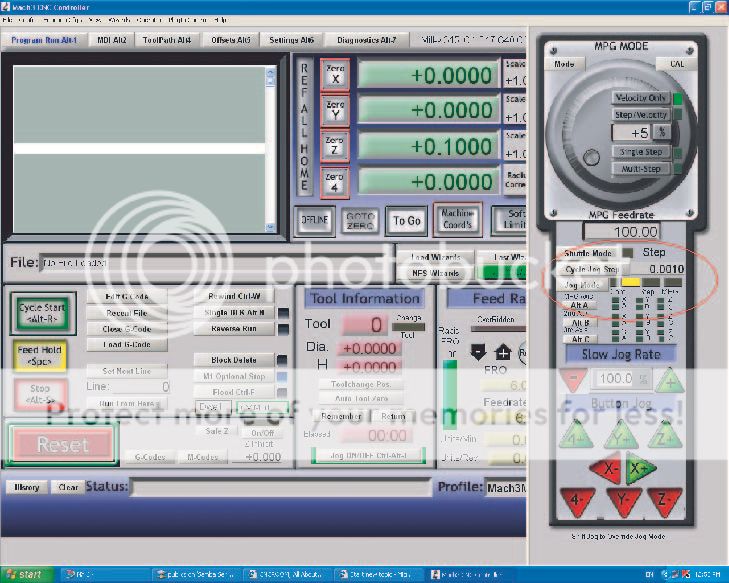Screen dimensions: 729x583
Task: Click the Cycle Start button
Action: 41,314
